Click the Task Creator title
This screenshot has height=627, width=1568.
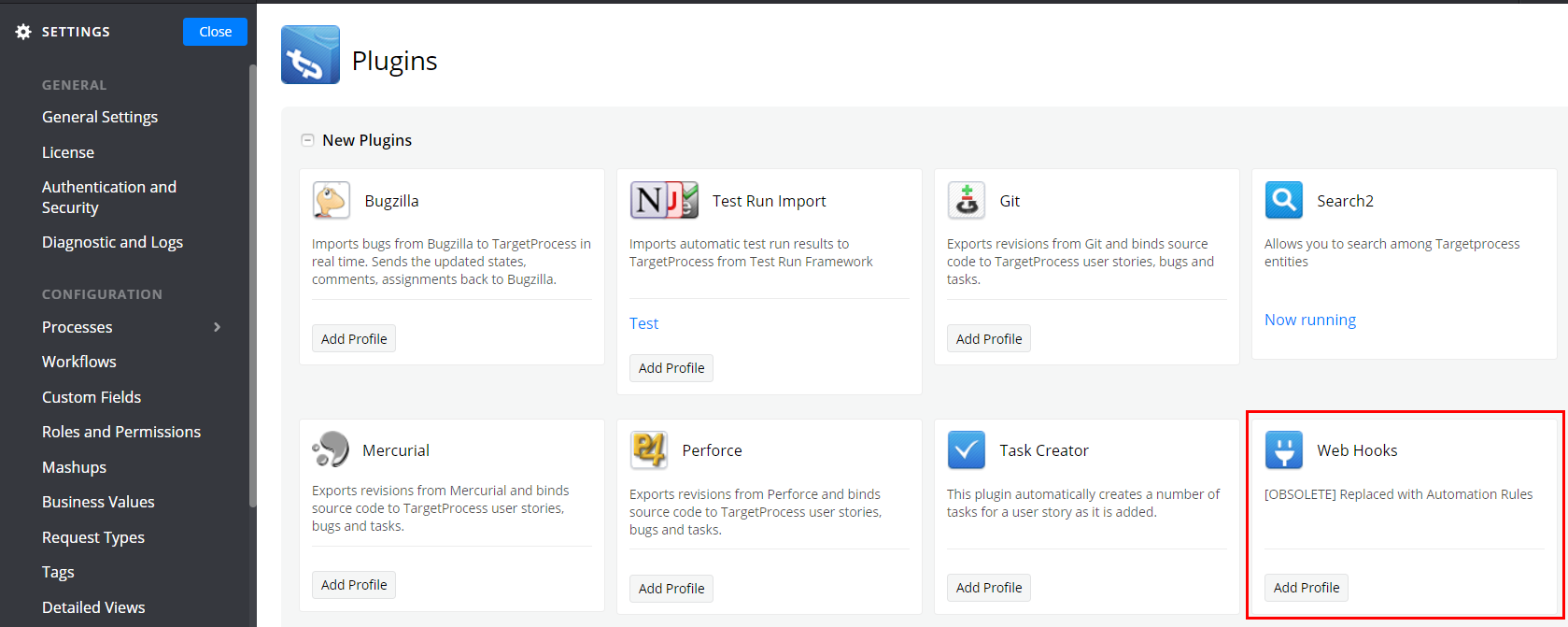[x=1044, y=450]
